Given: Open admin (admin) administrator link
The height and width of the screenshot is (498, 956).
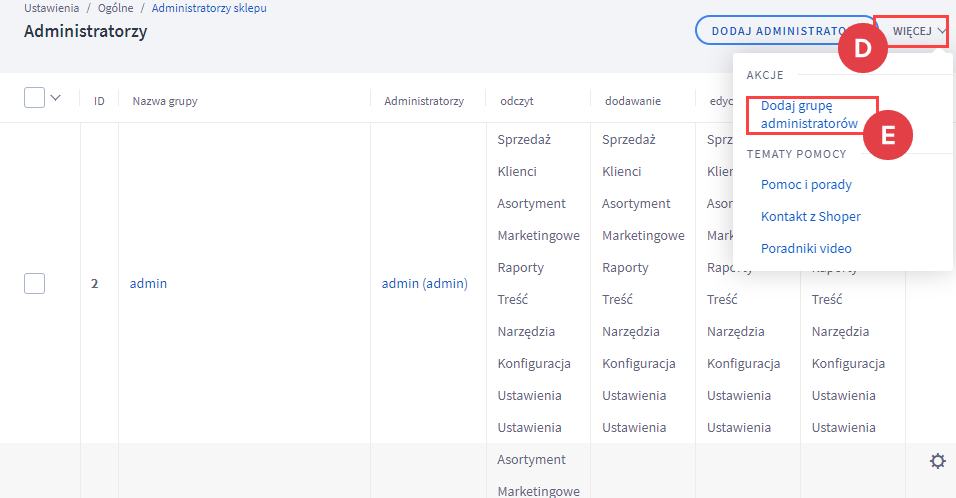Looking at the screenshot, I should point(424,283).
